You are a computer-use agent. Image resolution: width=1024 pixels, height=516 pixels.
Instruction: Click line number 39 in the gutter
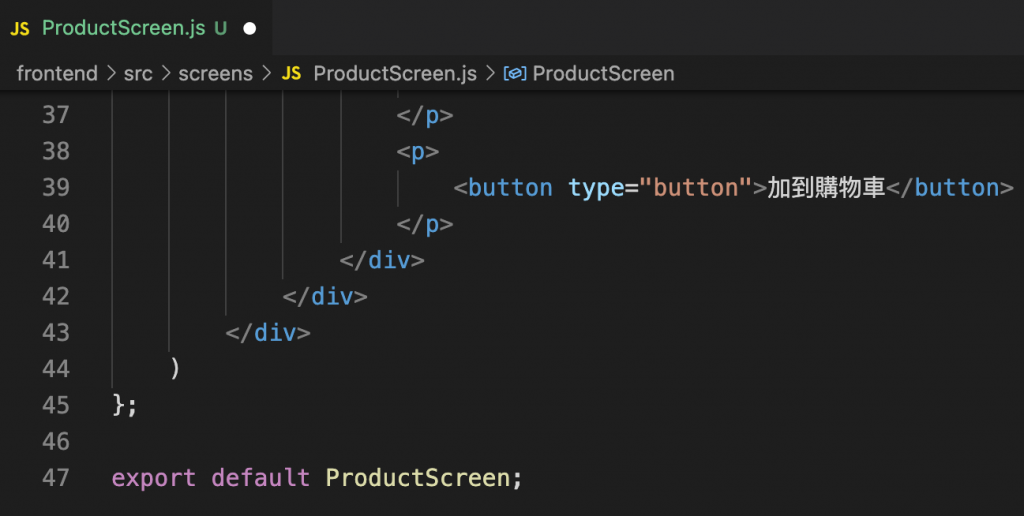(x=56, y=188)
